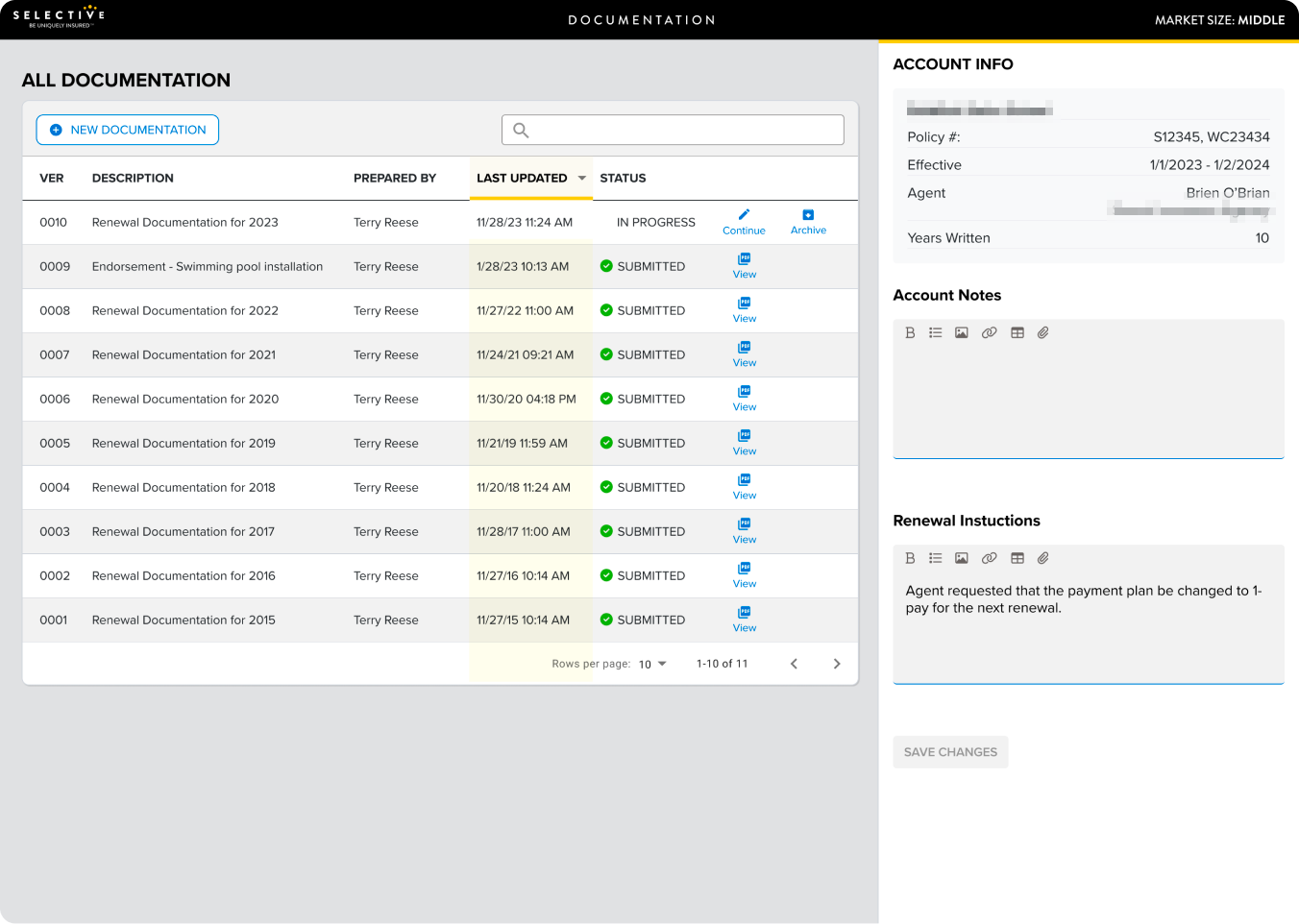
Task: Insert image in Account Notes
Action: [962, 332]
